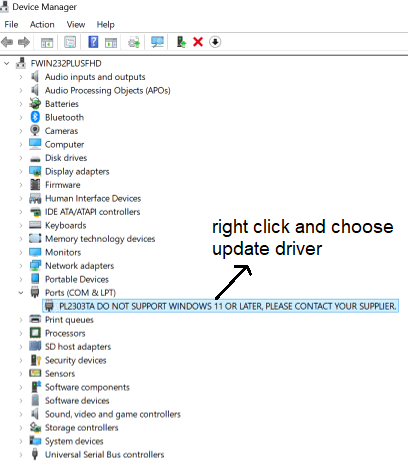
Task: Open the Help question mark toolbar icon
Action: click(x=93, y=42)
